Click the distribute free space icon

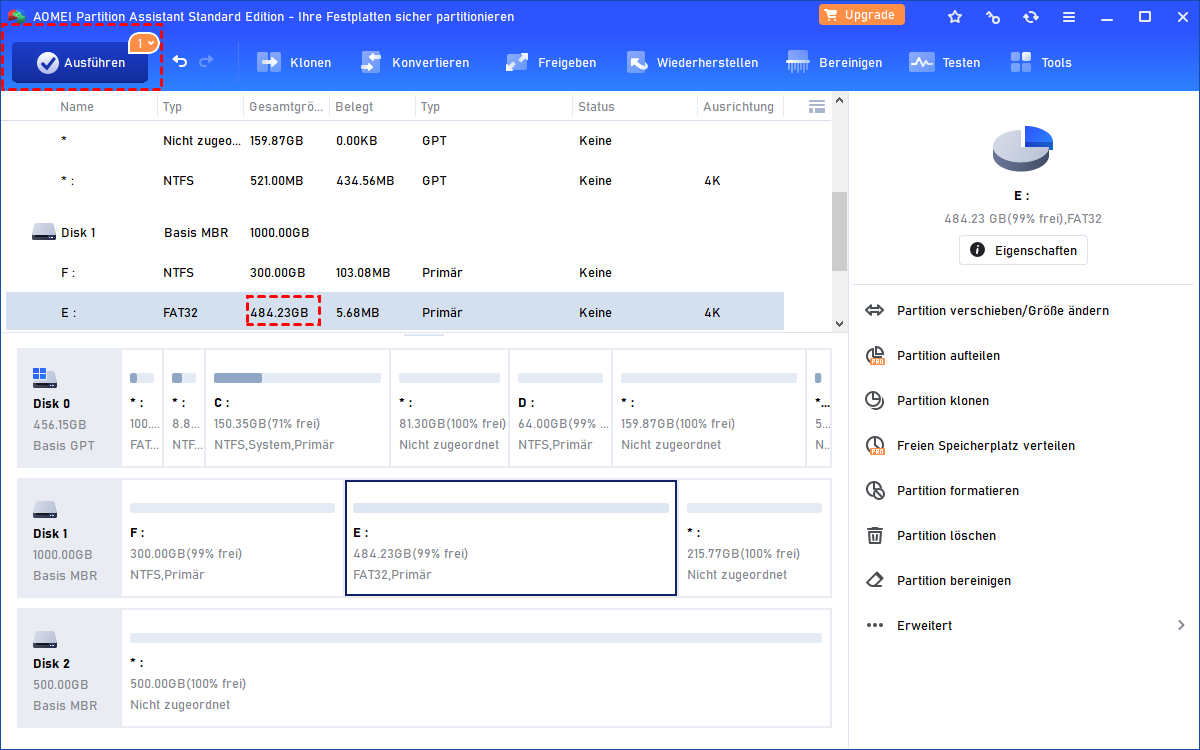[x=875, y=445]
